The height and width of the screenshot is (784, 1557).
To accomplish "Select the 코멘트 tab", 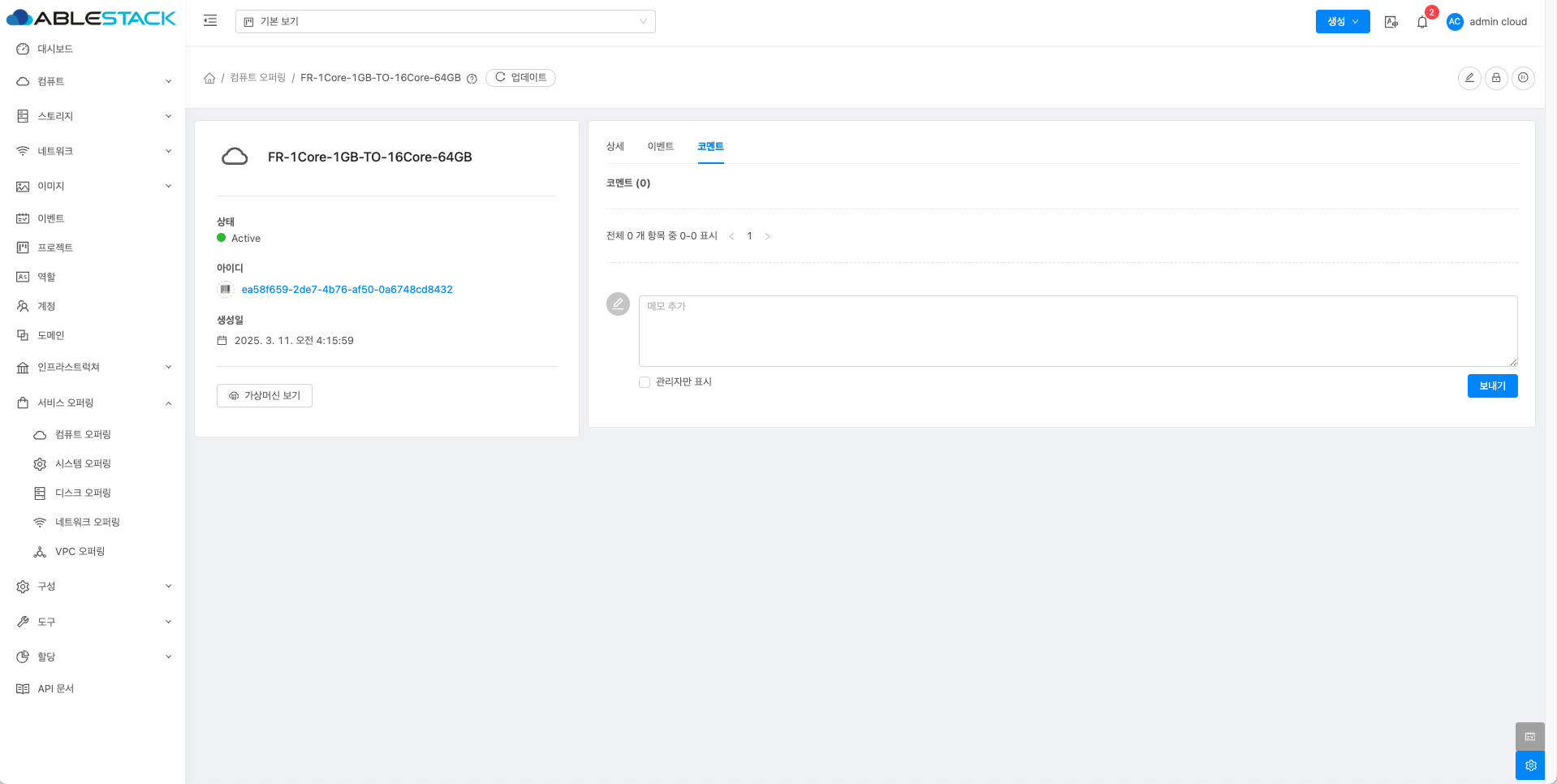I will 710,146.
